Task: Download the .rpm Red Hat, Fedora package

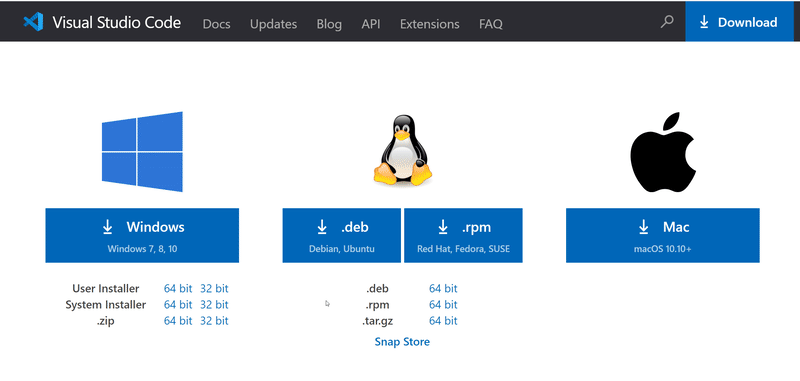Action: [x=463, y=235]
